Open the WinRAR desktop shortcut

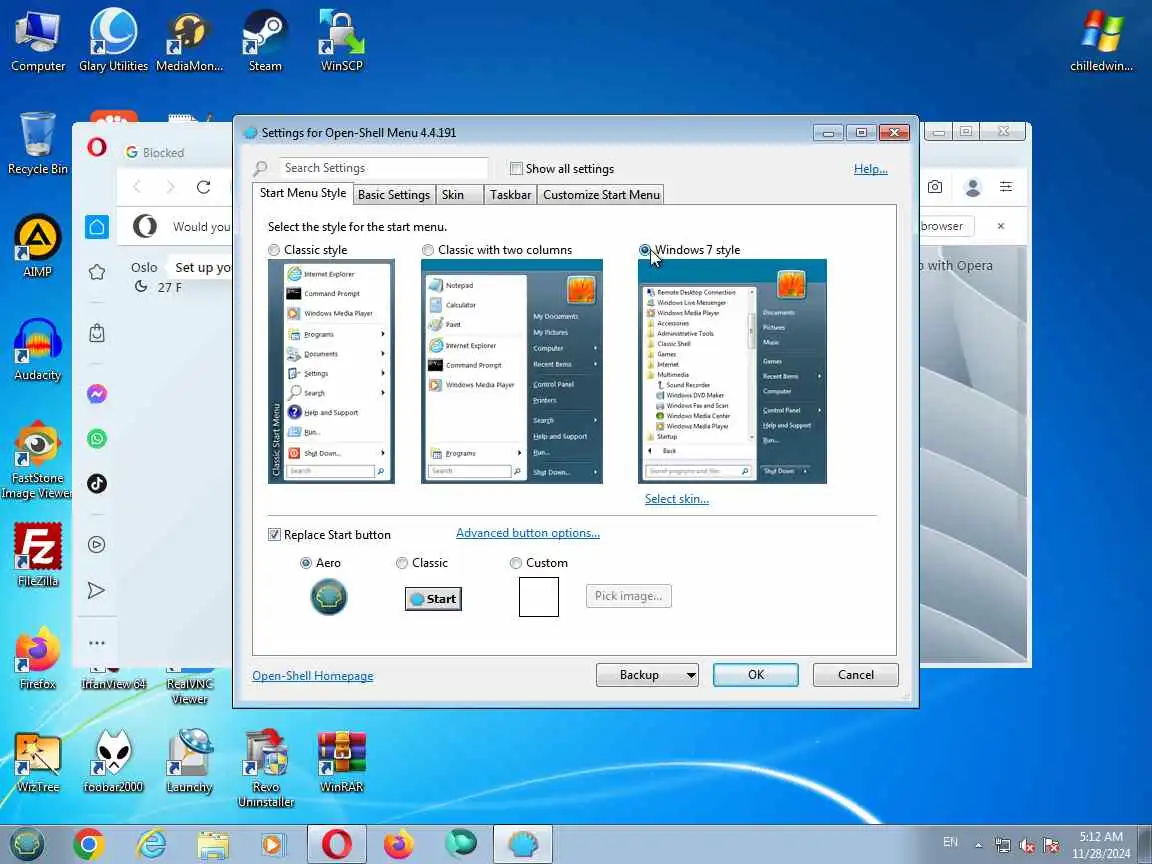(342, 761)
